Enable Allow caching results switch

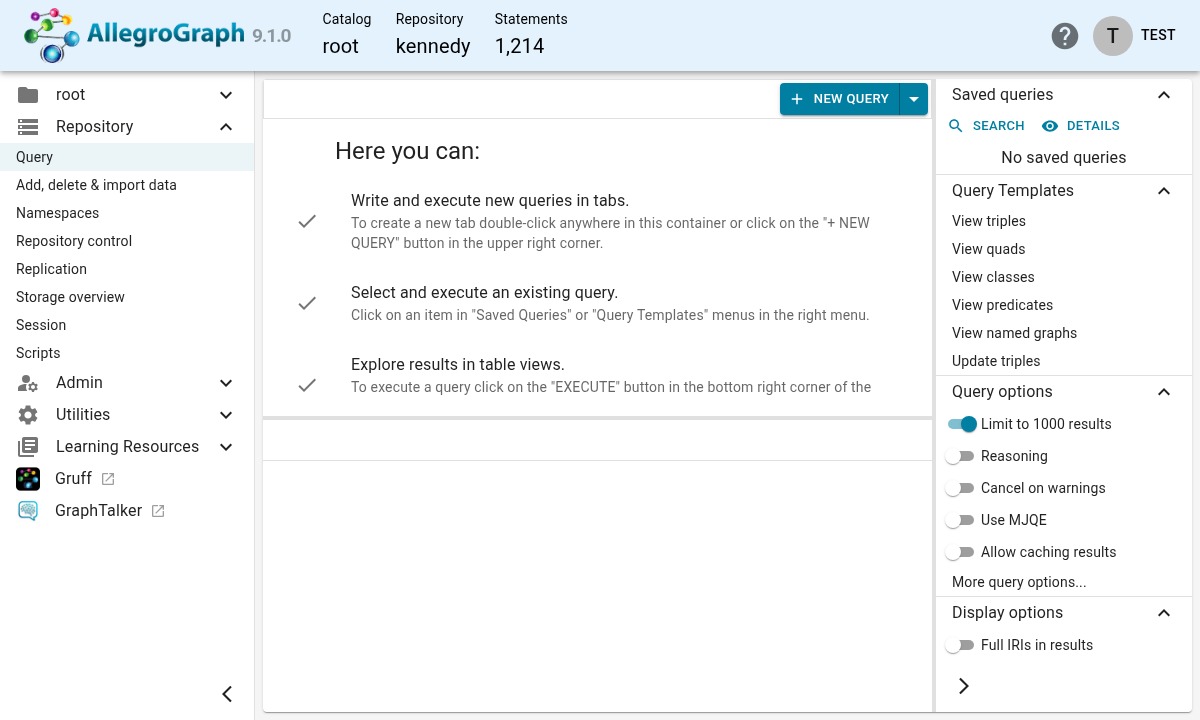[x=960, y=552]
